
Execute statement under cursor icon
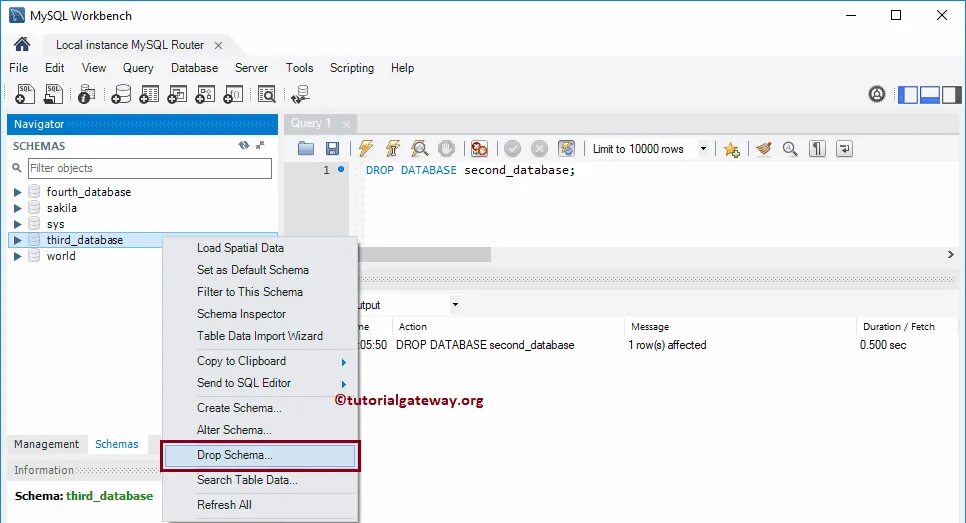point(392,148)
